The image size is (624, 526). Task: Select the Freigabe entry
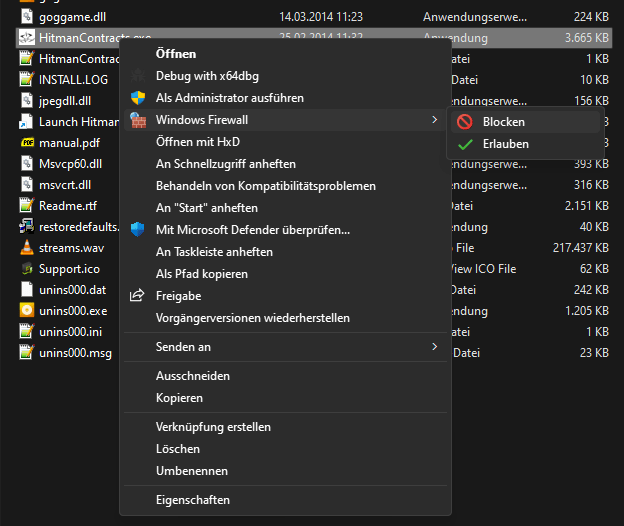click(285, 296)
